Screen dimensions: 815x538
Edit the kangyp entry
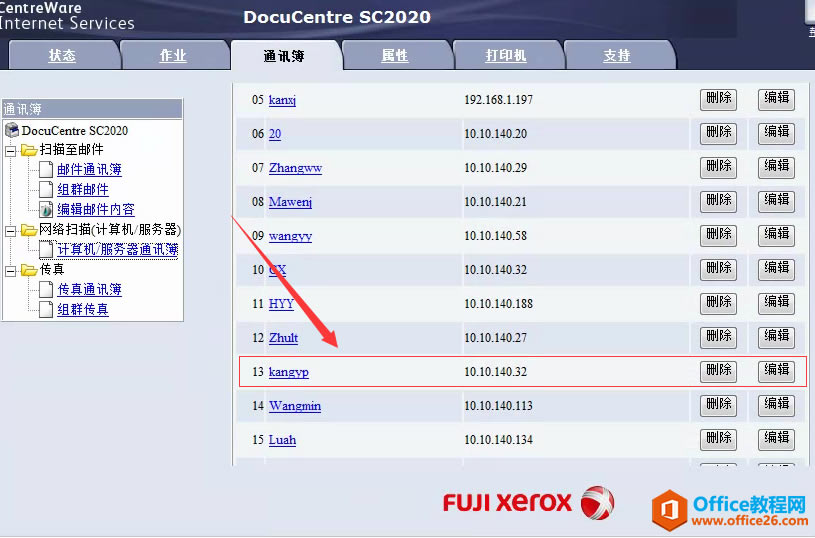point(777,372)
